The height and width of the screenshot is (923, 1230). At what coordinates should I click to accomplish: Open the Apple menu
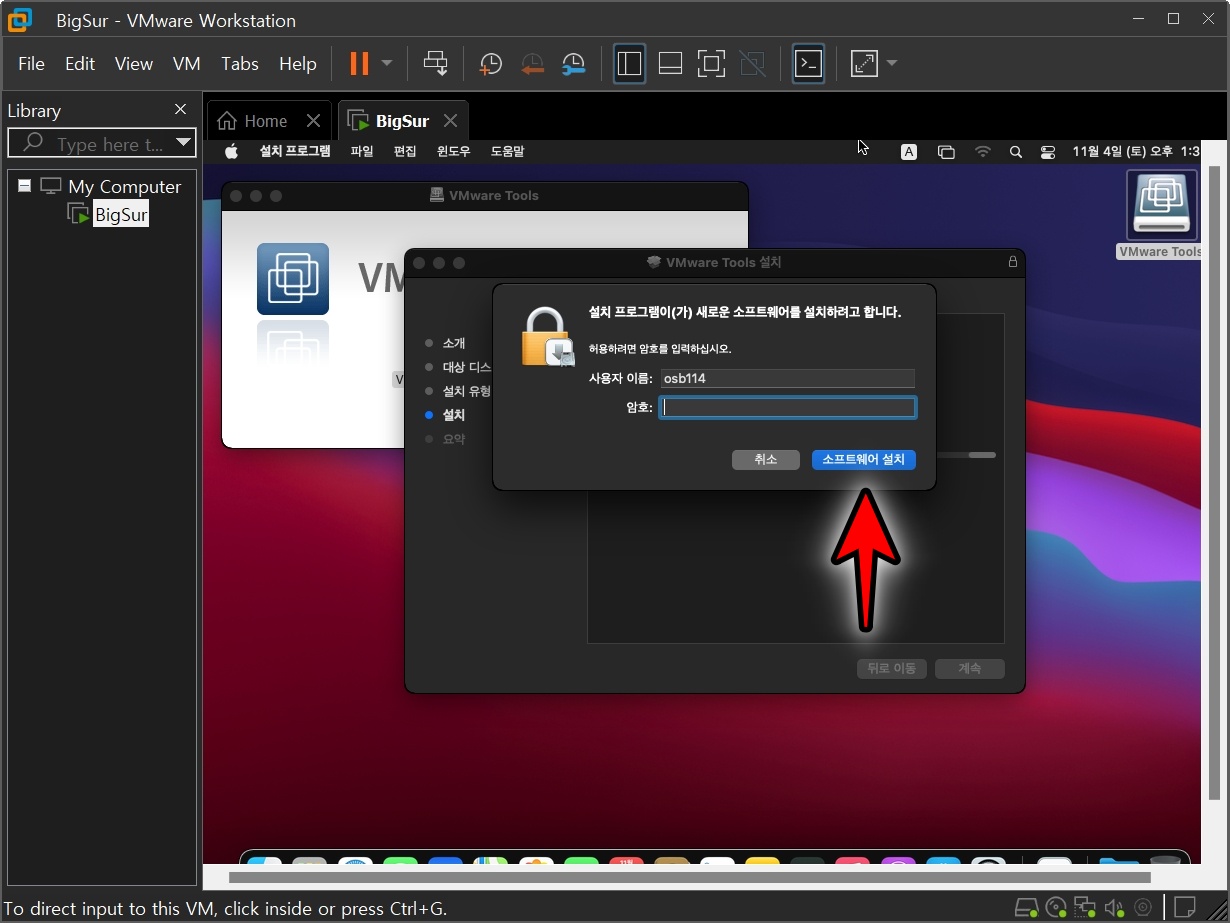(232, 151)
